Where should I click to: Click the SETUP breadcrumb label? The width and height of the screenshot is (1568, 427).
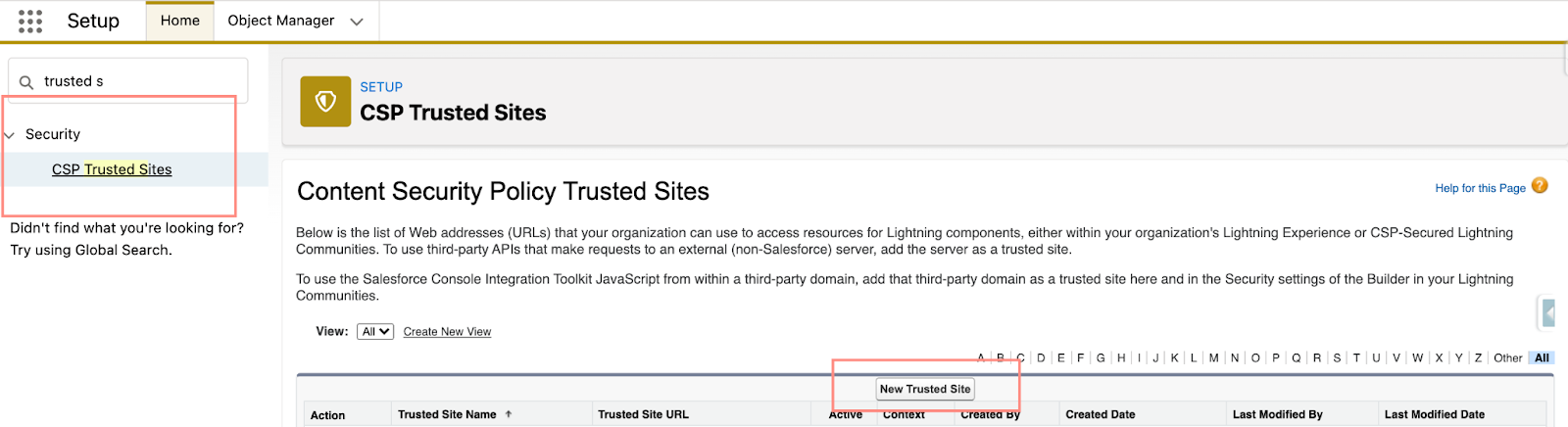(381, 87)
